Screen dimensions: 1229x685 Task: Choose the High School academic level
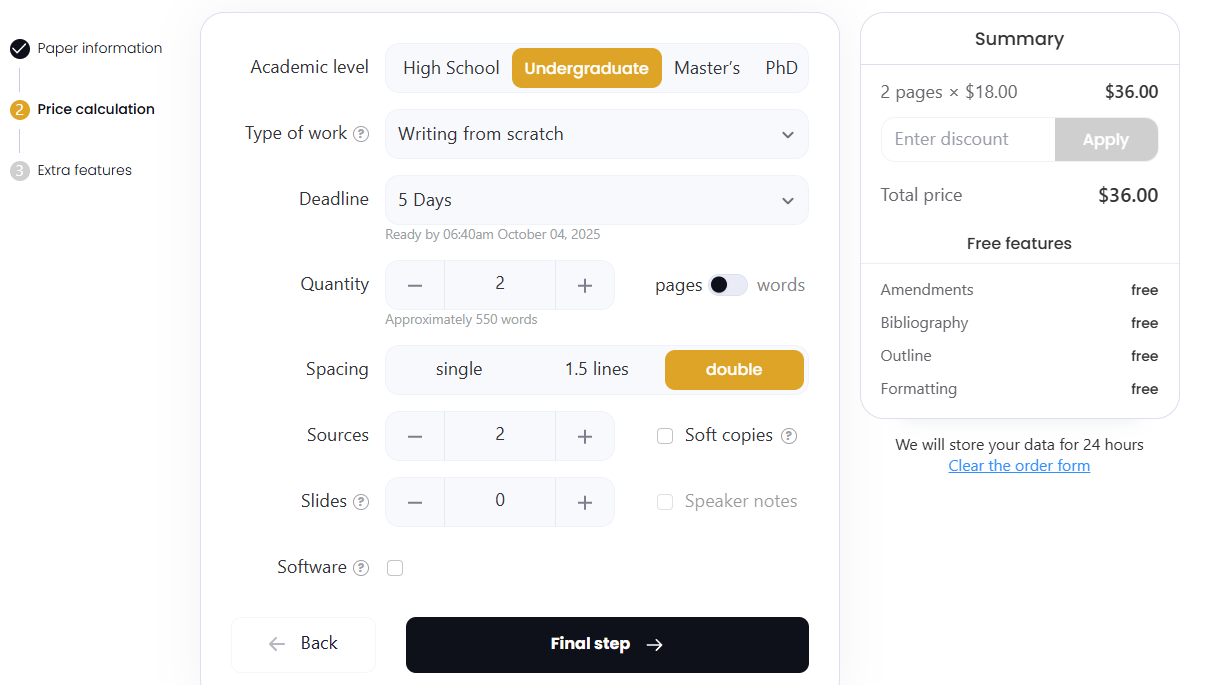click(x=451, y=68)
